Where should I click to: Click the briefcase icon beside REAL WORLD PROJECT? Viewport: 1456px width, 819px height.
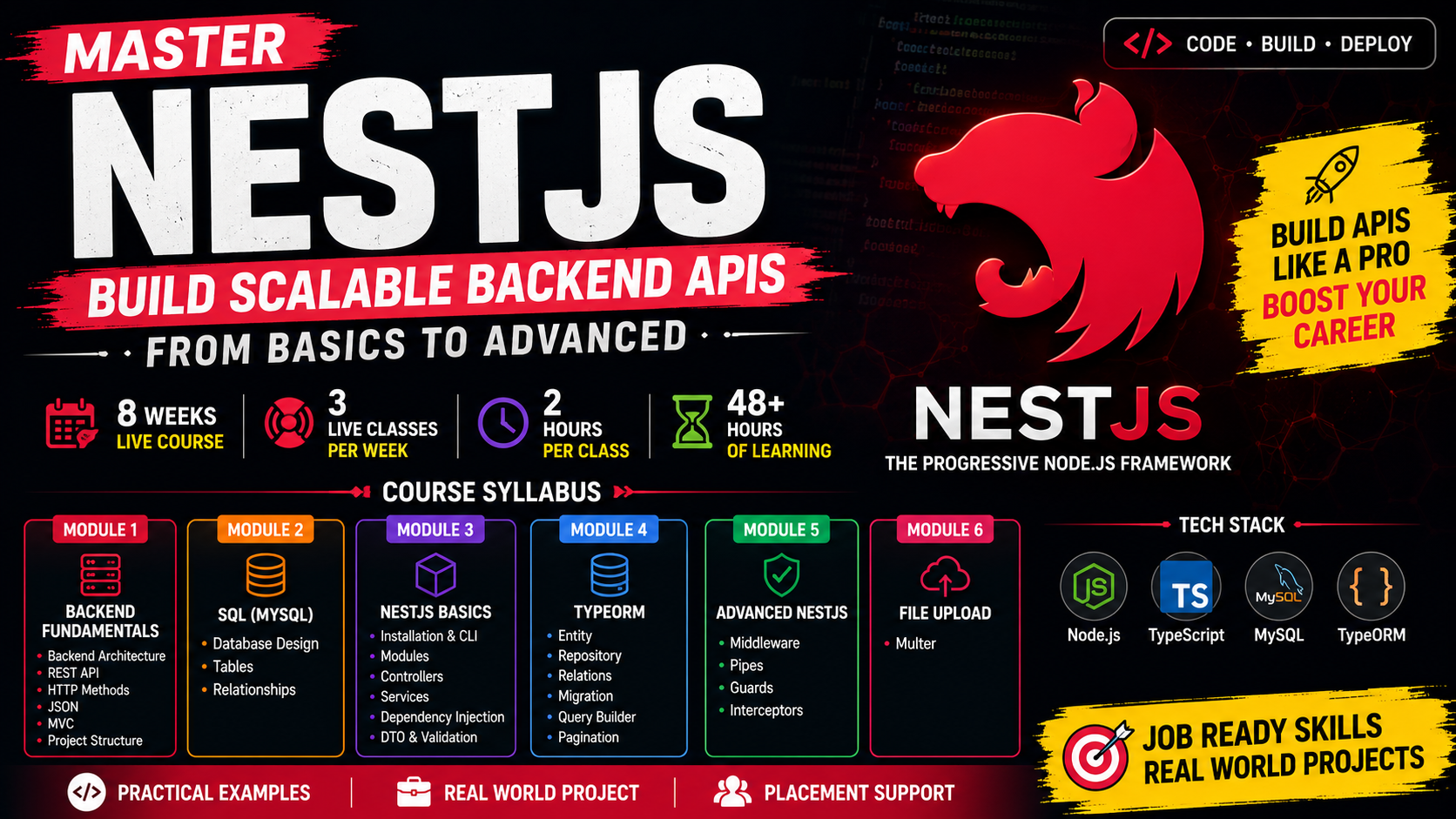click(414, 792)
